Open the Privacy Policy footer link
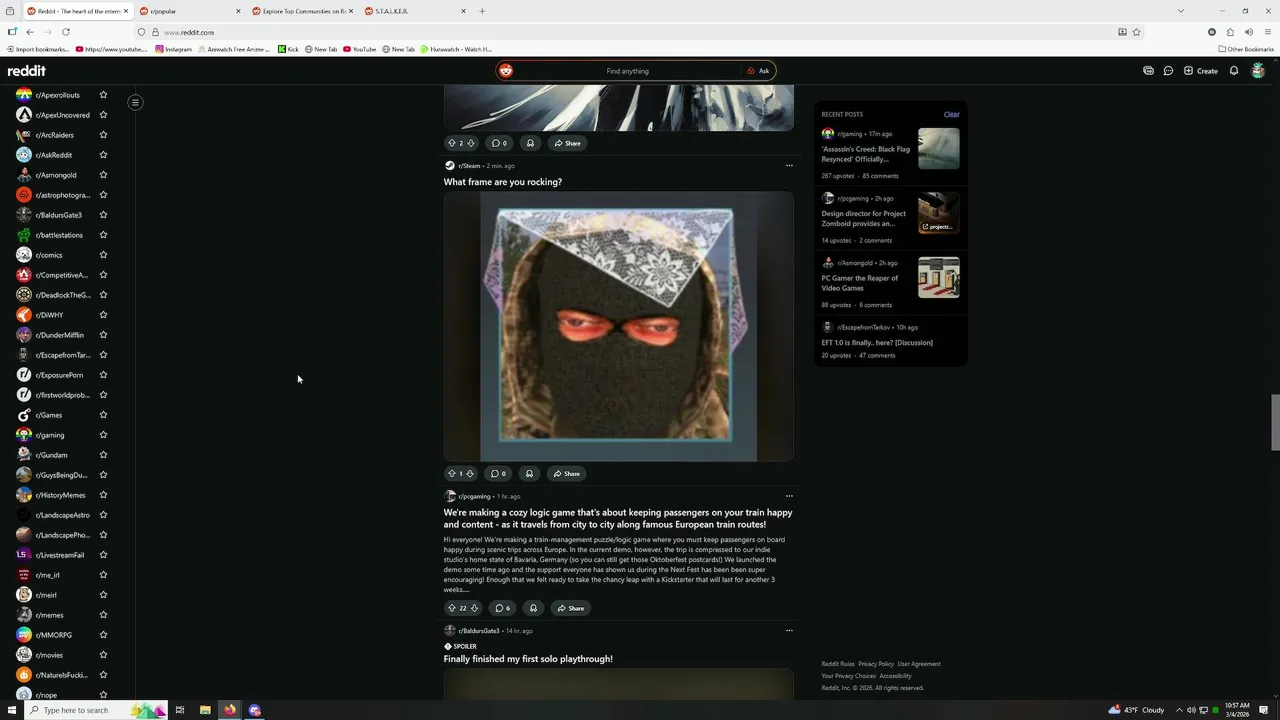1280x720 pixels. point(876,664)
